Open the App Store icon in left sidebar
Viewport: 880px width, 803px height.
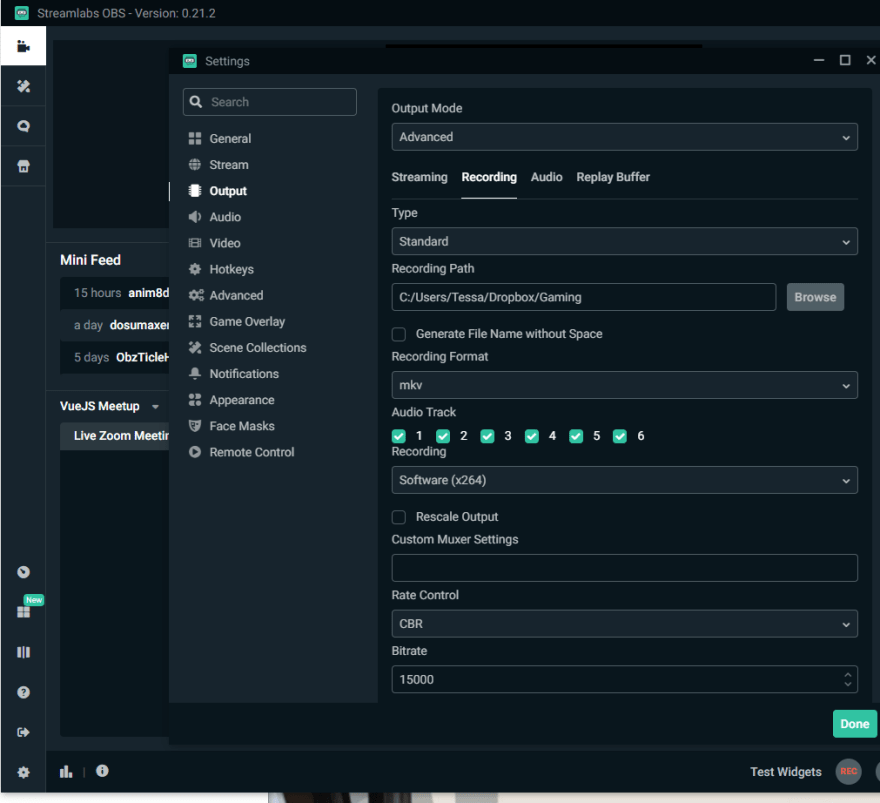(x=23, y=166)
